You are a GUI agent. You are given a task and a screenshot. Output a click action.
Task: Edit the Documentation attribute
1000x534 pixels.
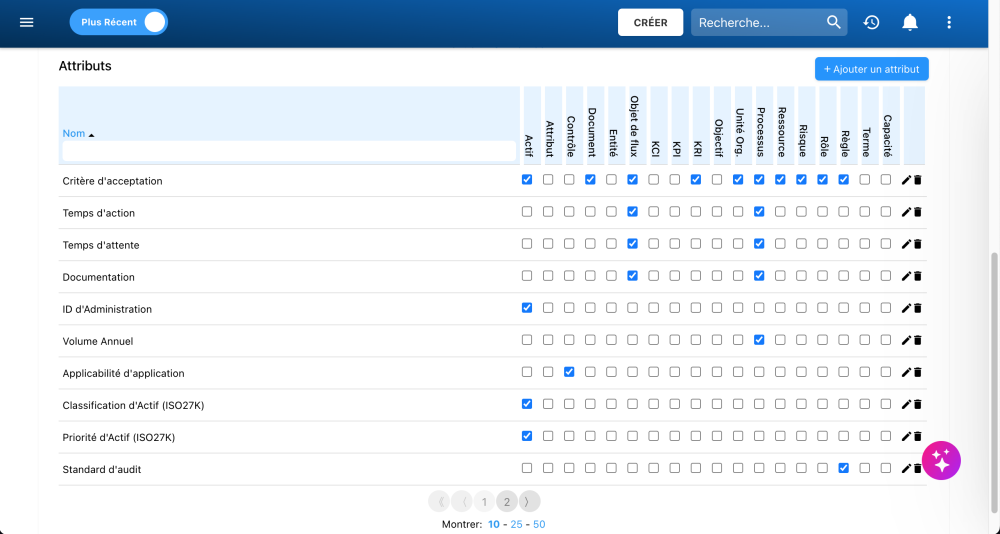pyautogui.click(x=906, y=276)
